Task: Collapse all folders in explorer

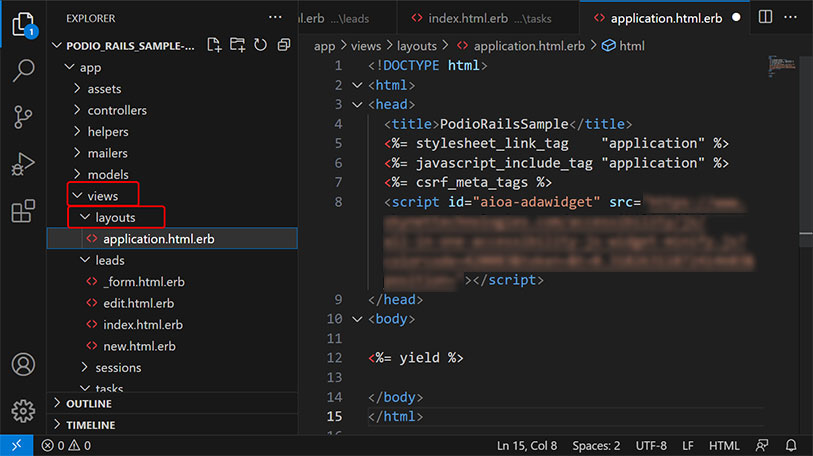Action: [x=284, y=45]
